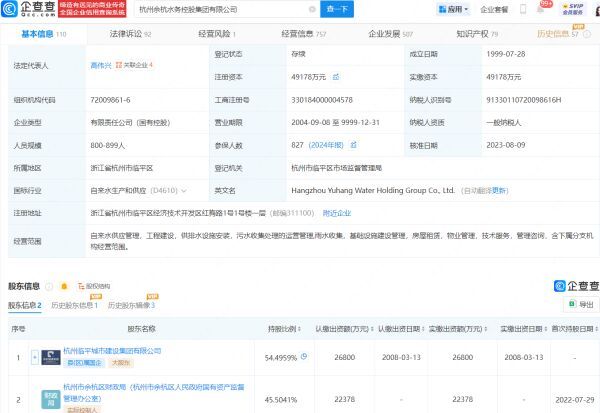This screenshot has width=600, height=413.
Task: Click the Qichacha logo icon
Action: tap(9, 9)
